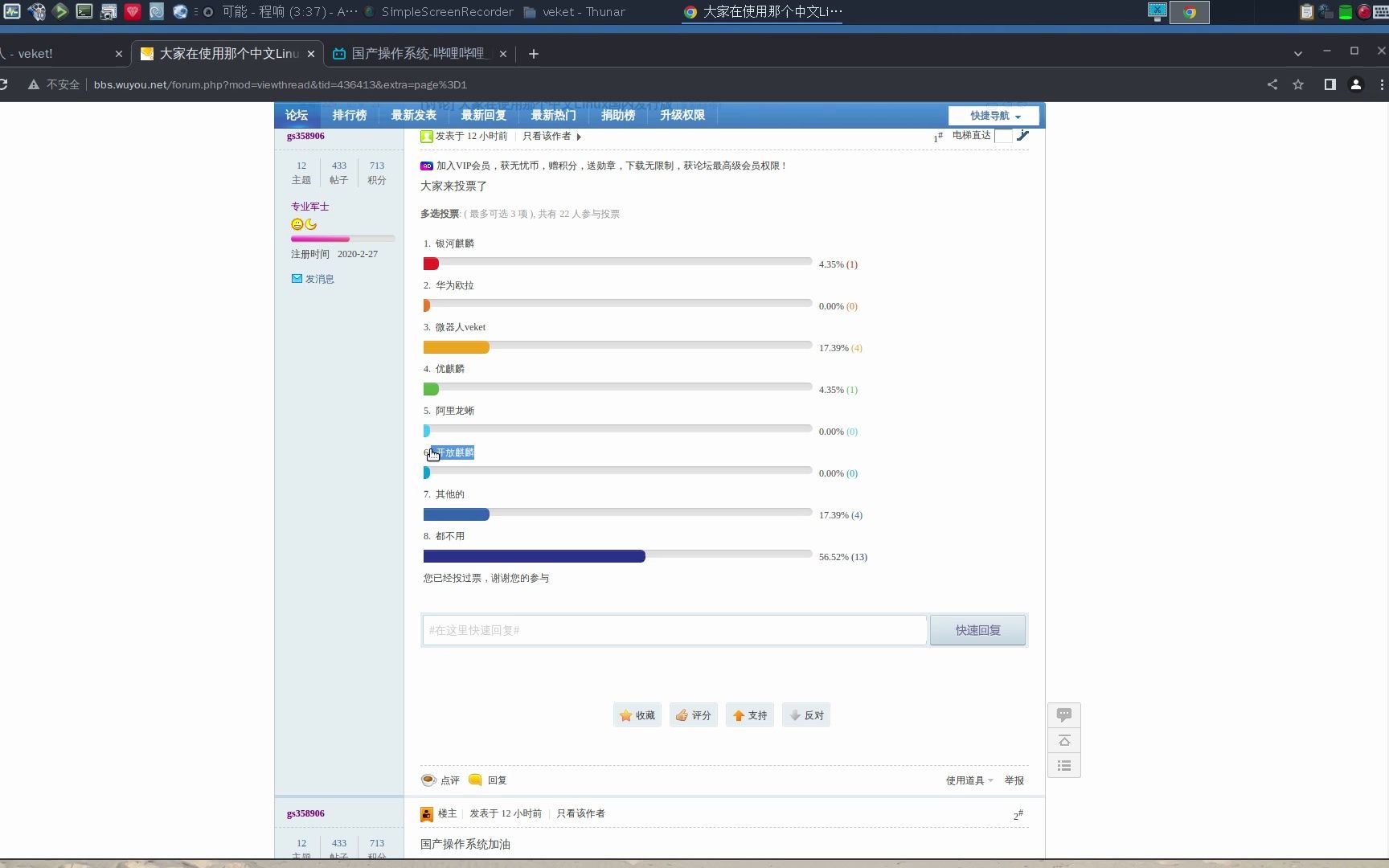Switch to the veket - Thunar window
The width and height of the screenshot is (1389, 868).
[x=574, y=12]
